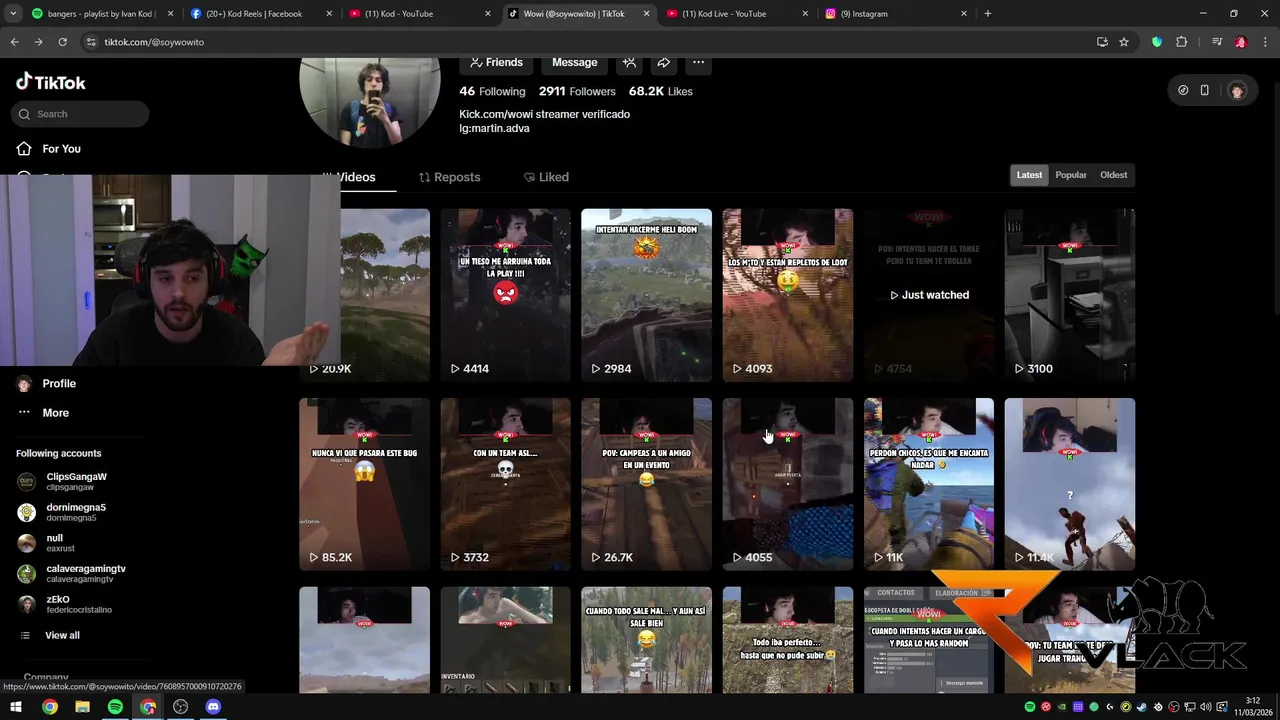
Task: Click the TikTok logo
Action: click(51, 82)
